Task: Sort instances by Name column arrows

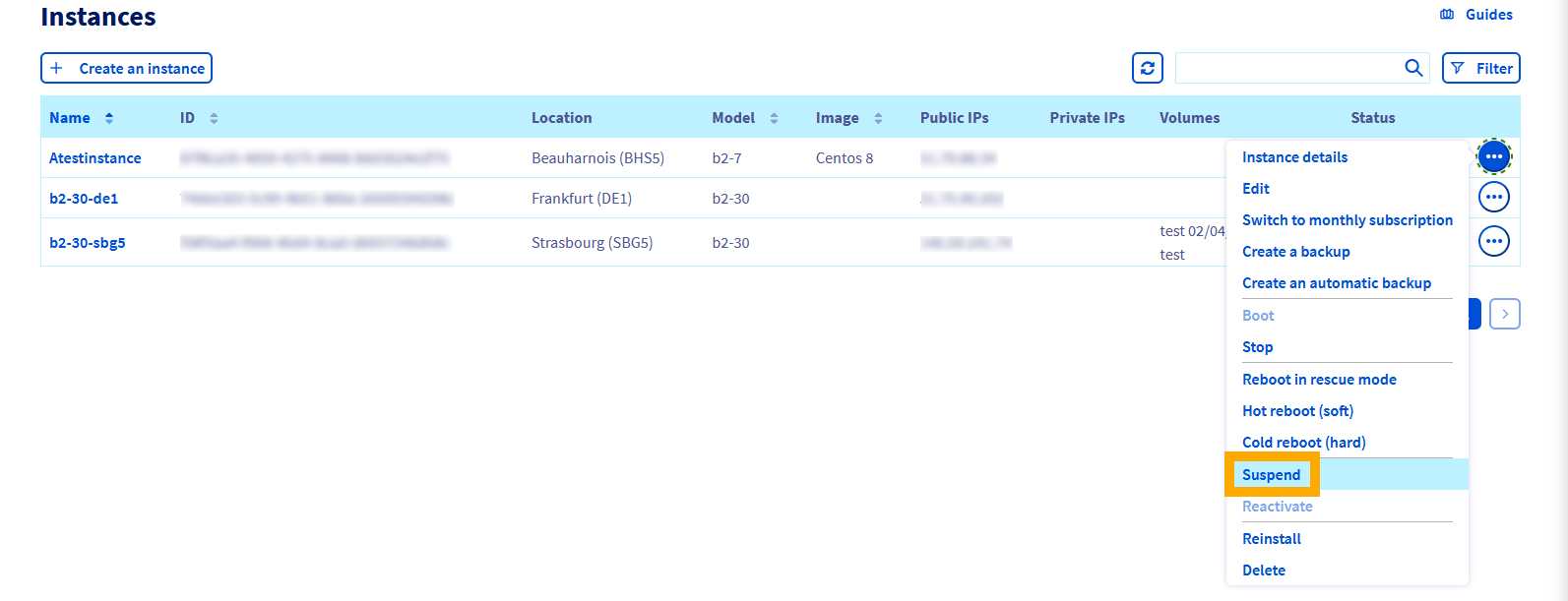Action: 109,118
